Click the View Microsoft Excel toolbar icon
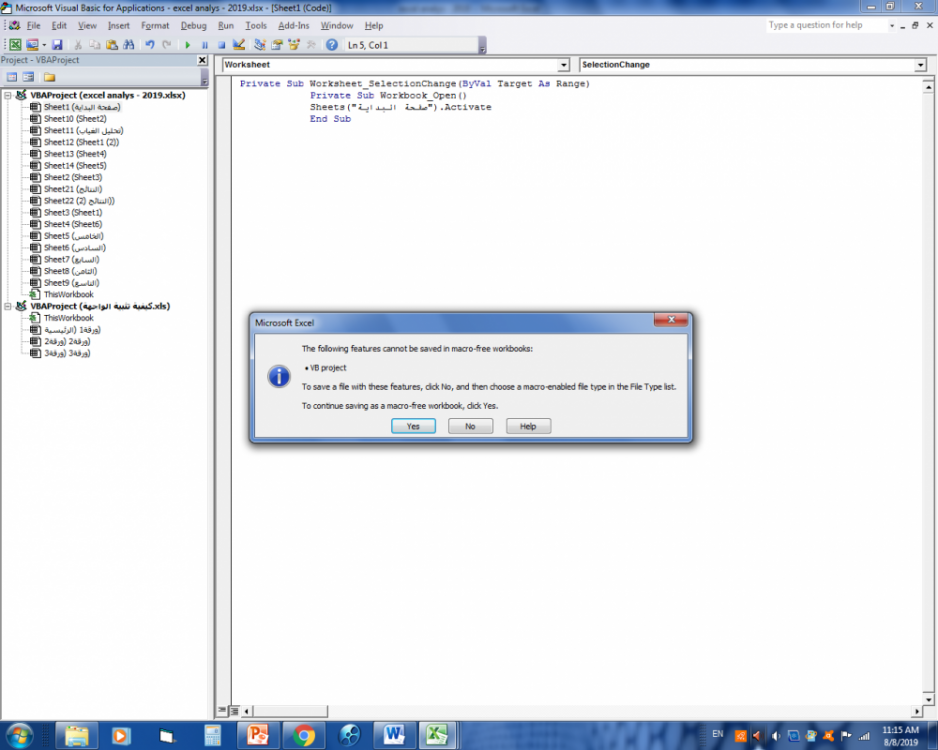The width and height of the screenshot is (938, 750). click(16, 45)
